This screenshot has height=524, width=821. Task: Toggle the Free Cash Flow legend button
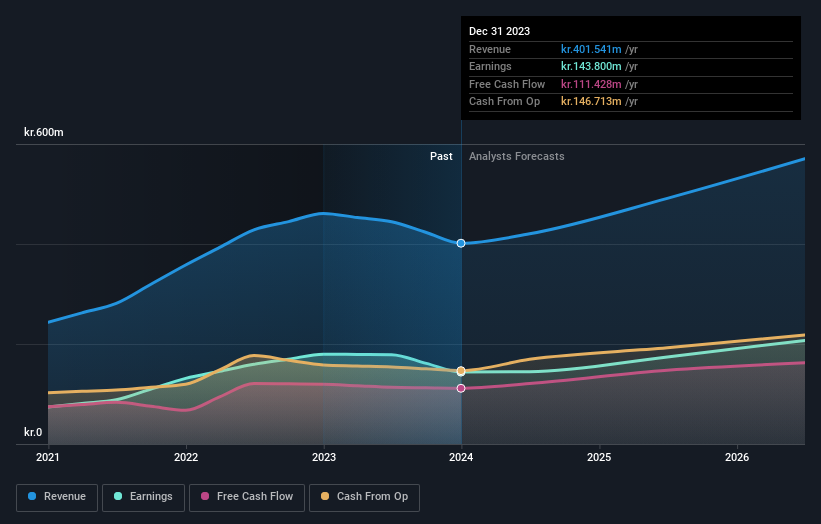[x=247, y=497]
